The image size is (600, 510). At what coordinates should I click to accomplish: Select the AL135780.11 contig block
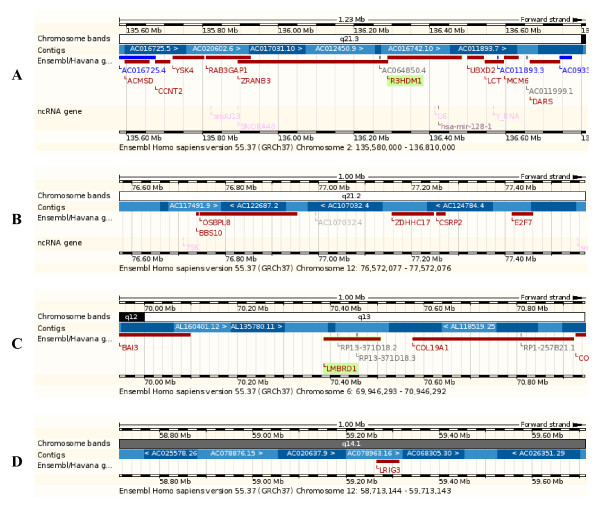click(x=257, y=327)
